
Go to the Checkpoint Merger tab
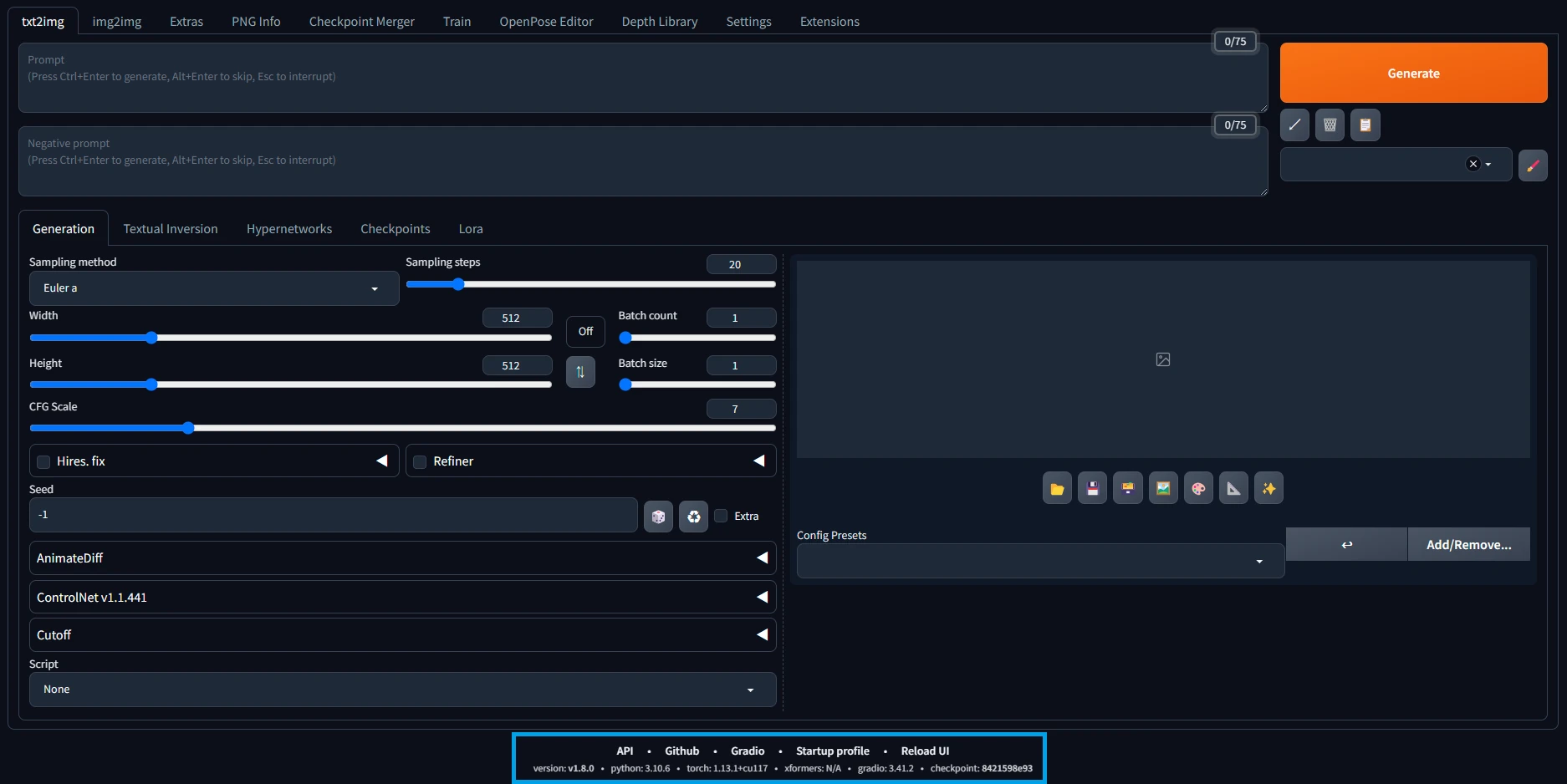pos(362,22)
